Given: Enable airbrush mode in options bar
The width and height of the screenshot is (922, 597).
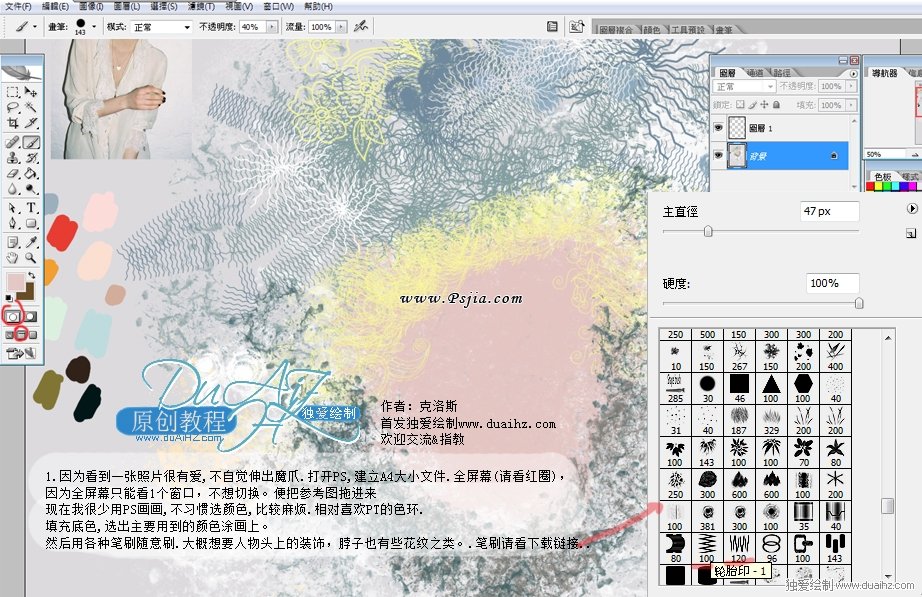Looking at the screenshot, I should 360,27.
